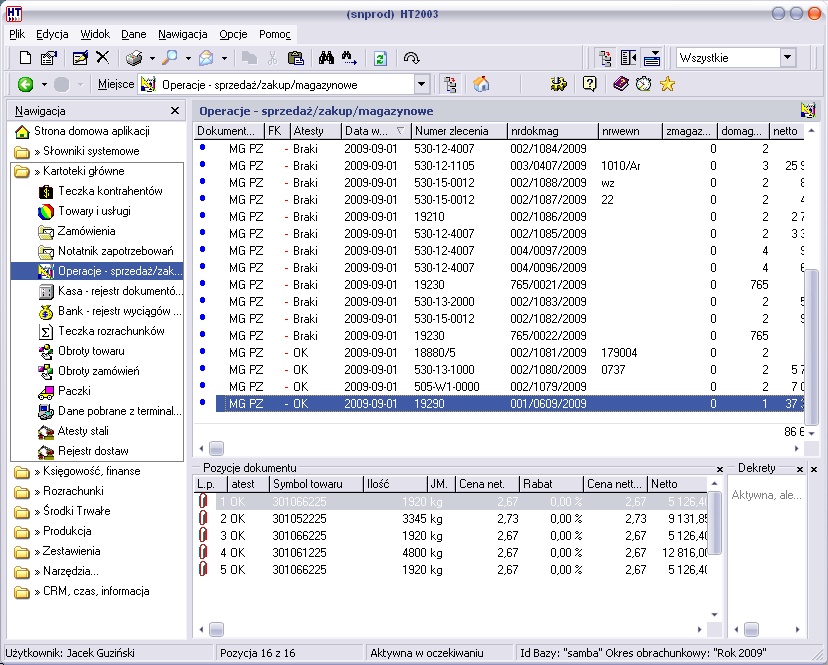
Task: Click the envelope send icon
Action: [x=206, y=58]
